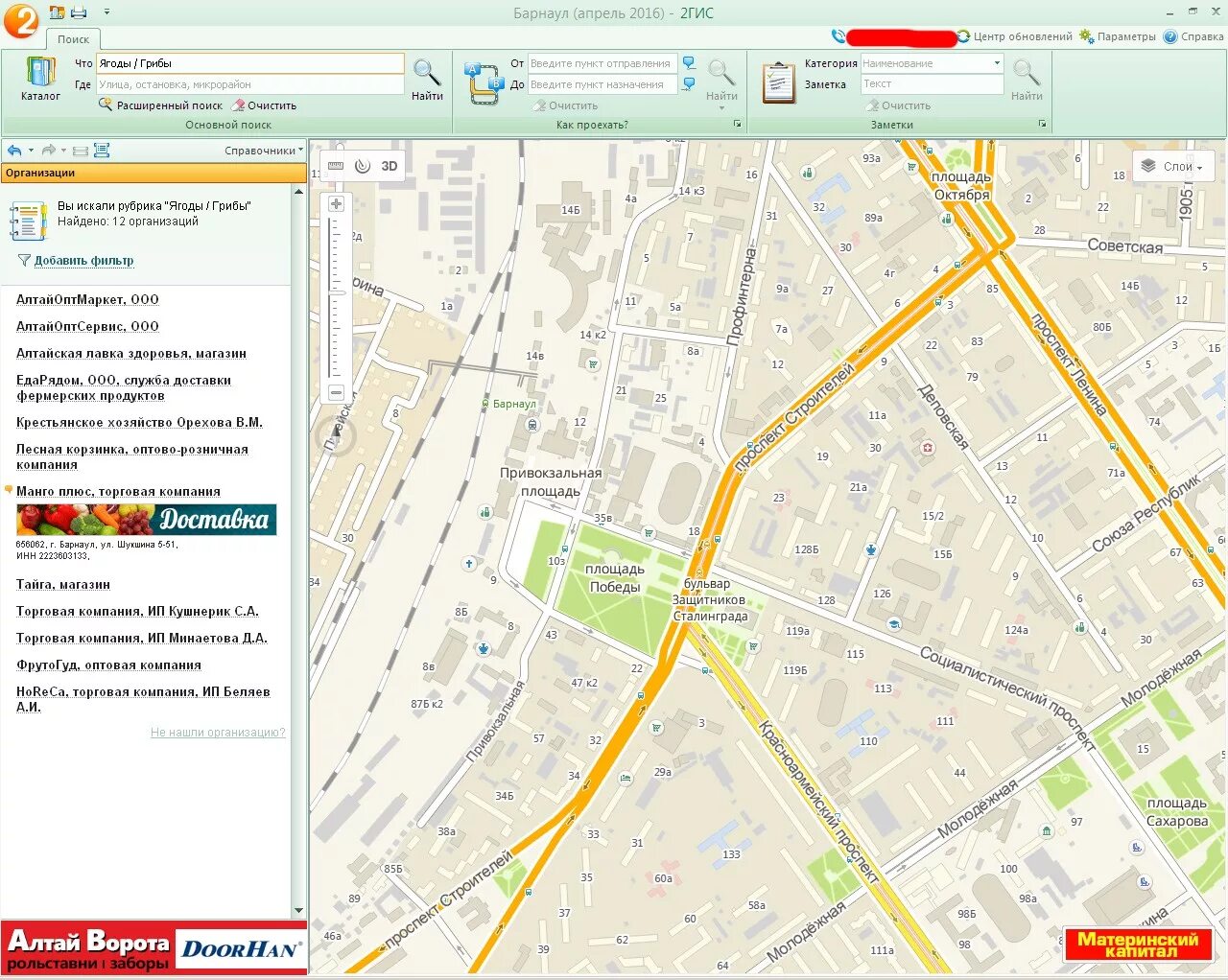This screenshot has height=980, width=1228.
Task: Open Тайга, магазин entry
Action: [x=63, y=585]
